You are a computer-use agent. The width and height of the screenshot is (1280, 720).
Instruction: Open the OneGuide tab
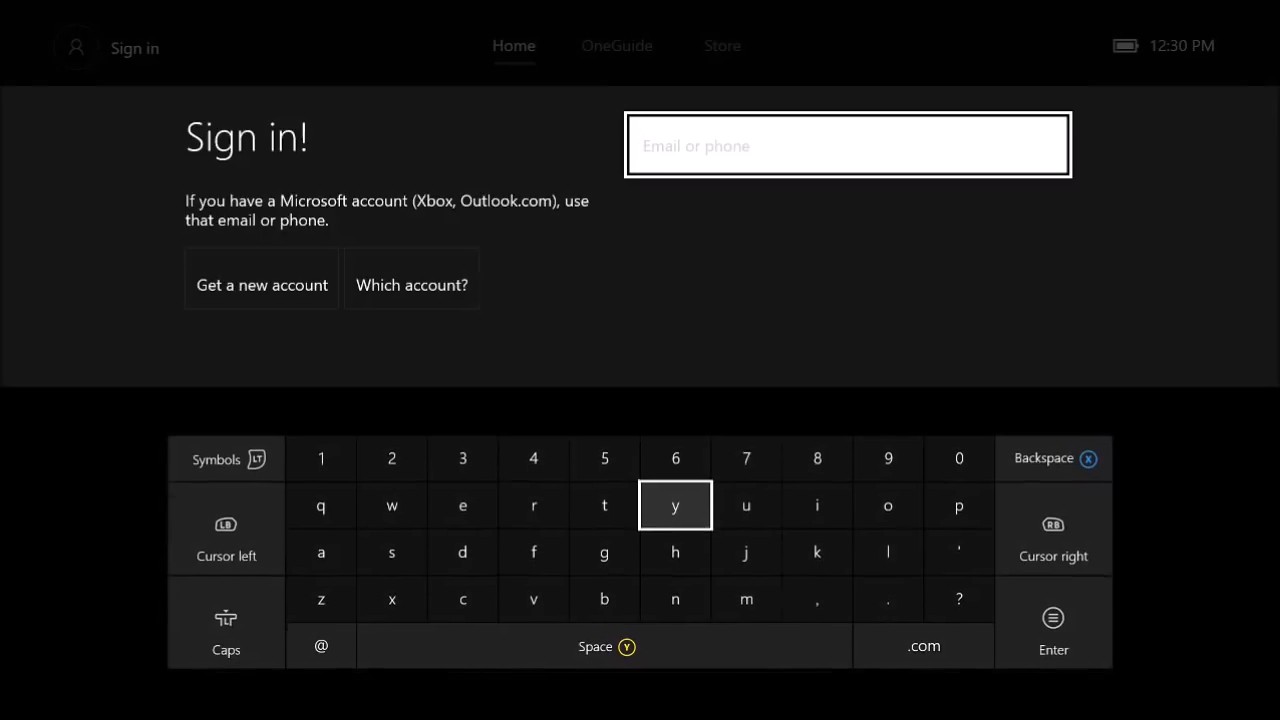click(617, 45)
